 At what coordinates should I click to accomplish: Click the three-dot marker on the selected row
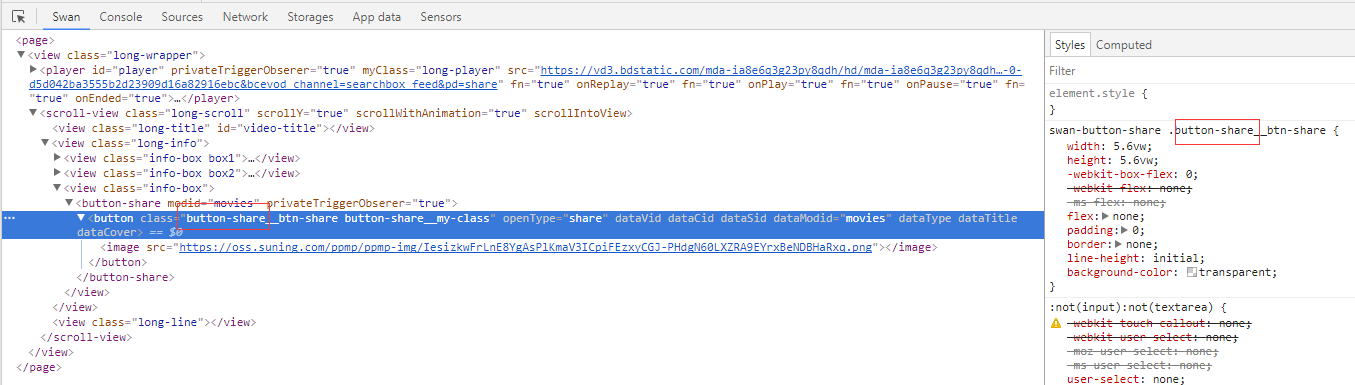9,218
